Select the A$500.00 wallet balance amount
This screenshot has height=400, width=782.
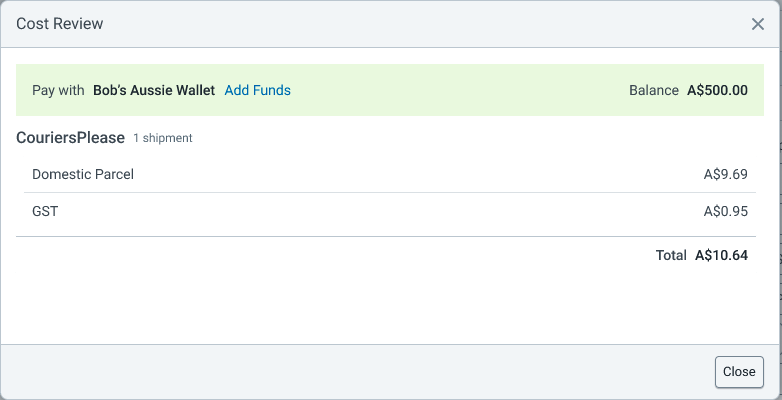717,90
